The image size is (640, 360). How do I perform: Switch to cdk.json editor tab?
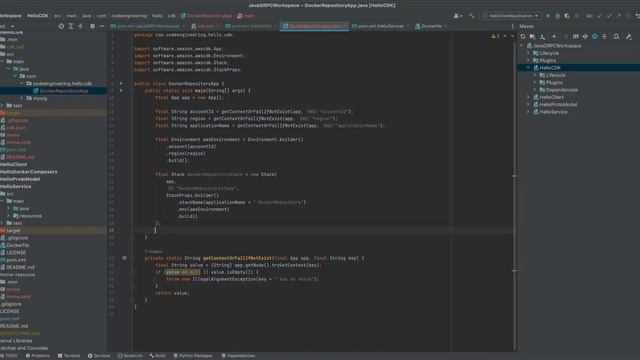click(x=205, y=26)
